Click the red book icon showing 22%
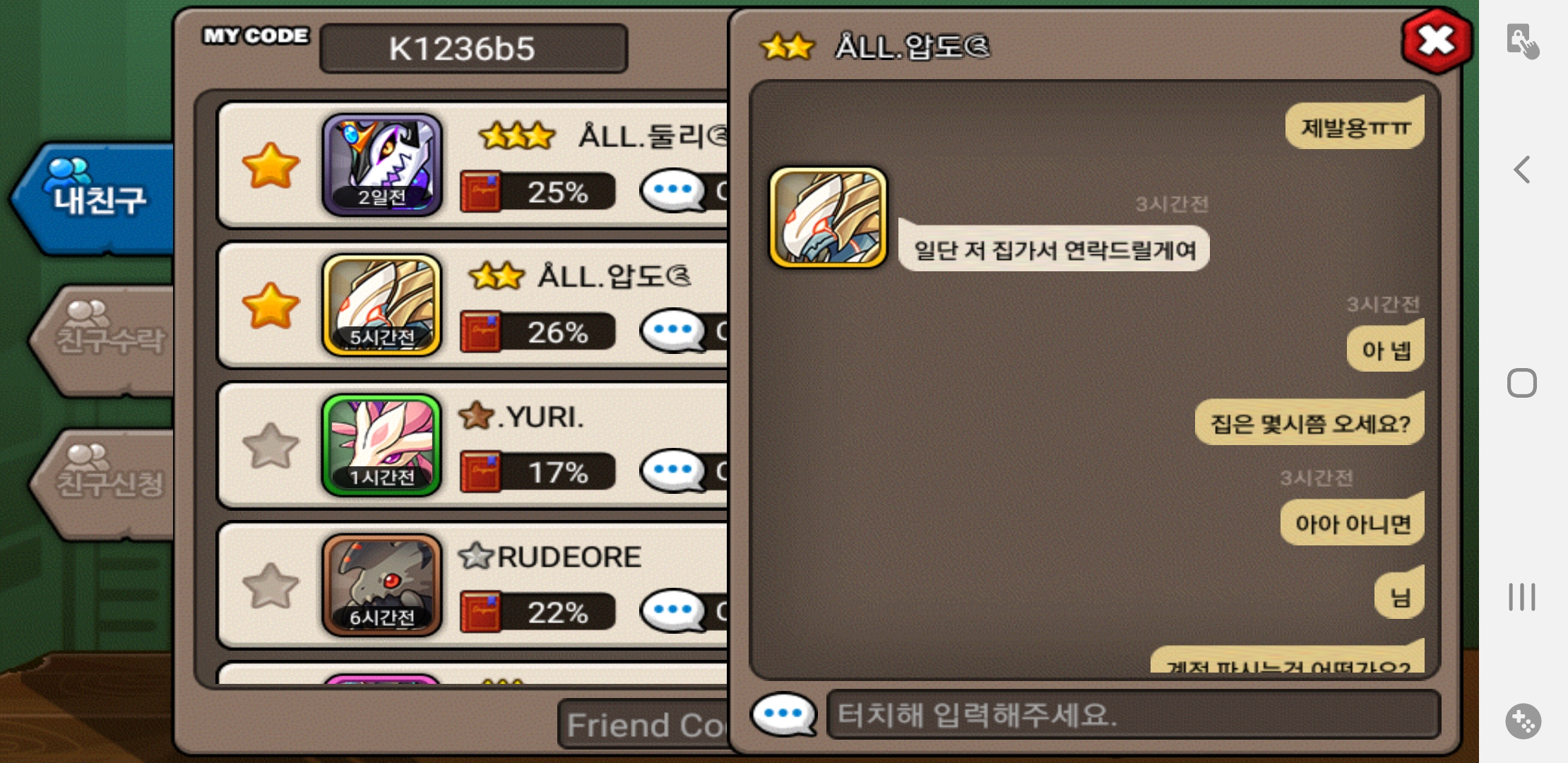 (480, 612)
